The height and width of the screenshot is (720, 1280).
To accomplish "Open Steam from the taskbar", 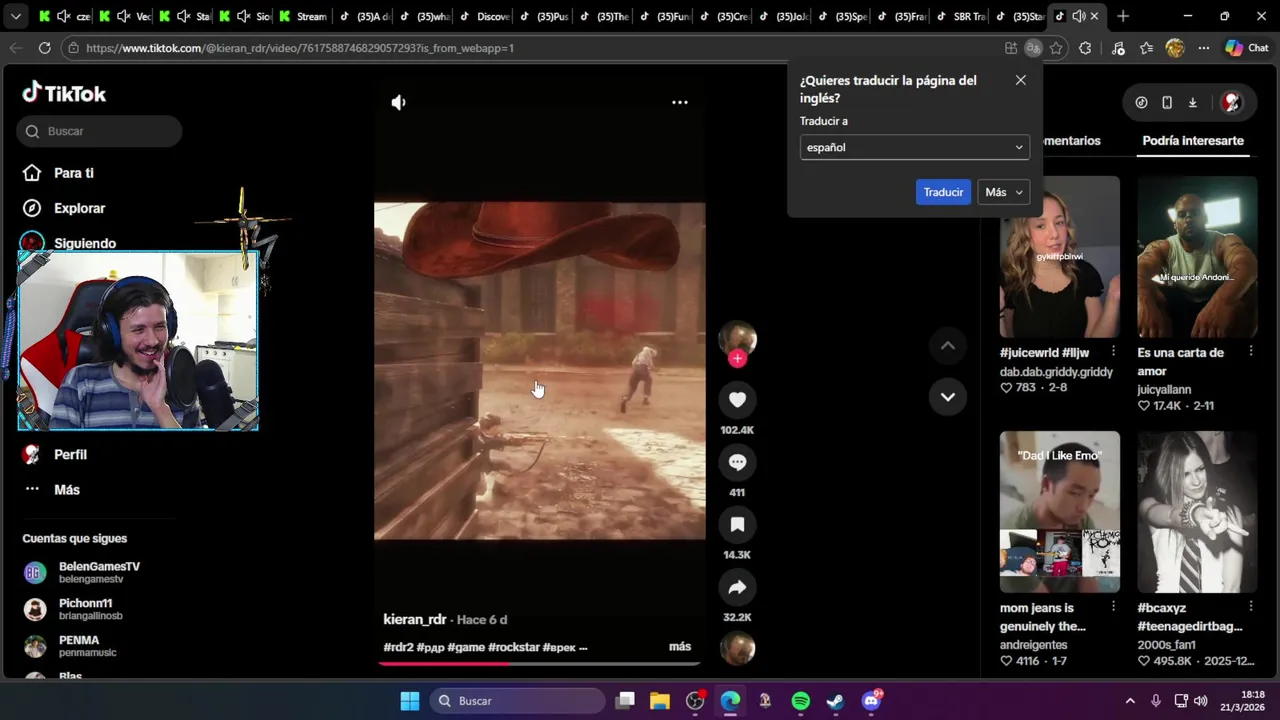I will [835, 701].
